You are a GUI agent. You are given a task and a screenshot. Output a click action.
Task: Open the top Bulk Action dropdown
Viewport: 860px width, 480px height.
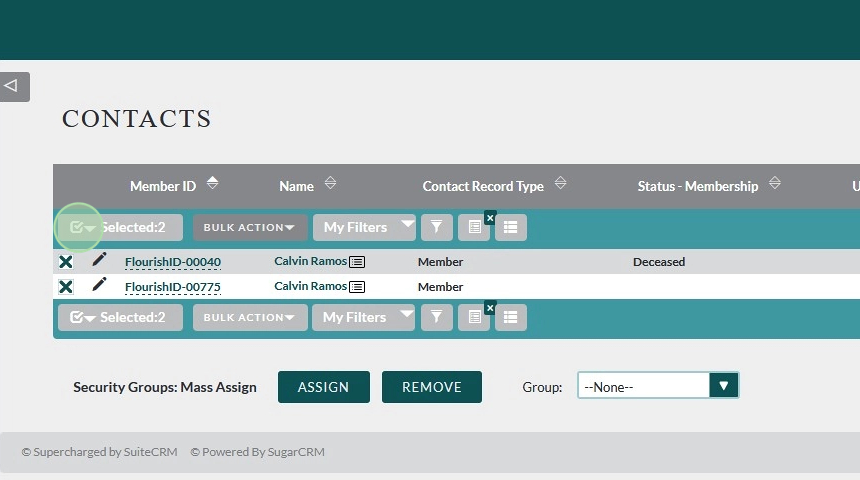(249, 228)
